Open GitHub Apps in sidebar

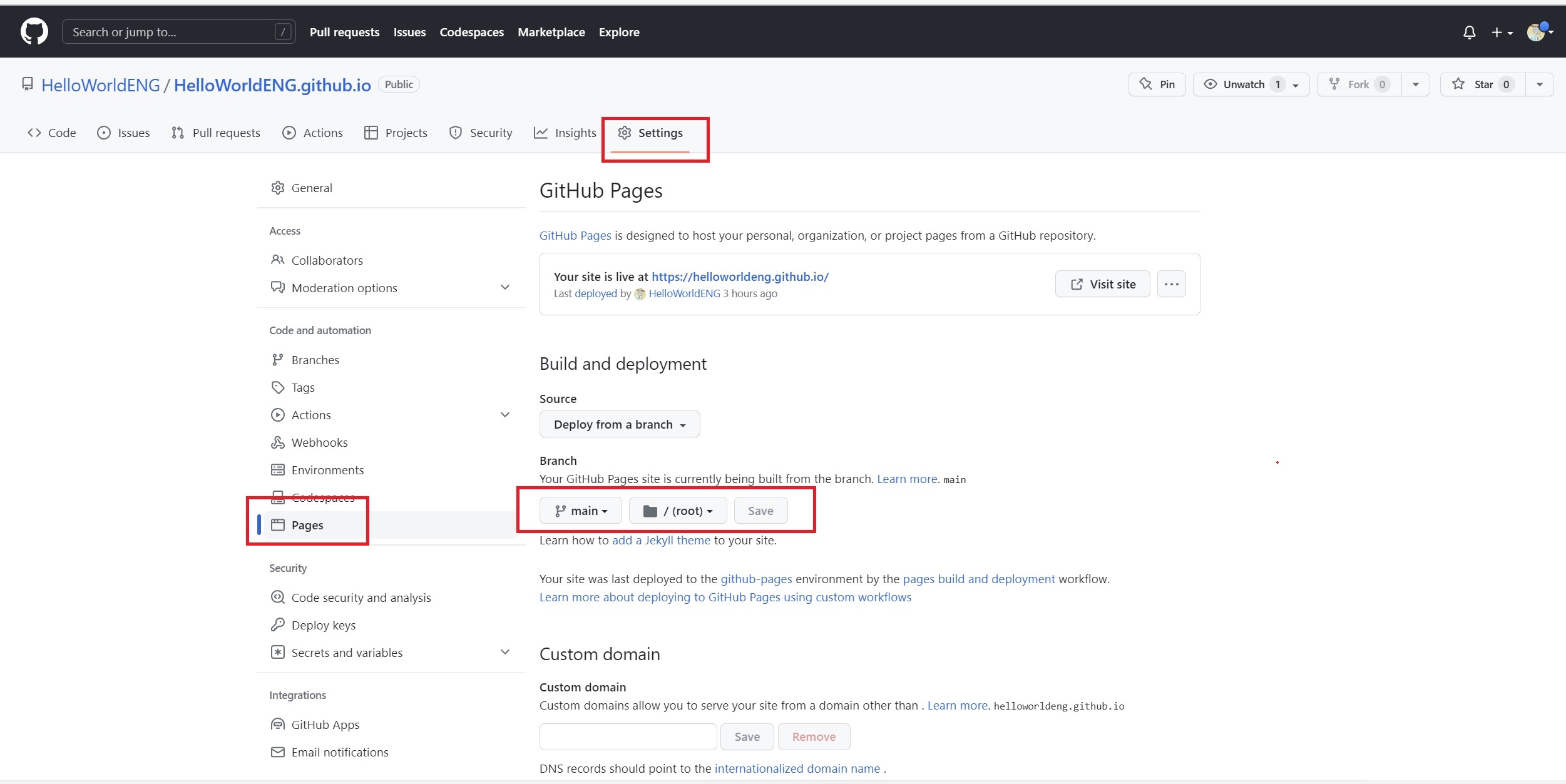tap(391, 725)
